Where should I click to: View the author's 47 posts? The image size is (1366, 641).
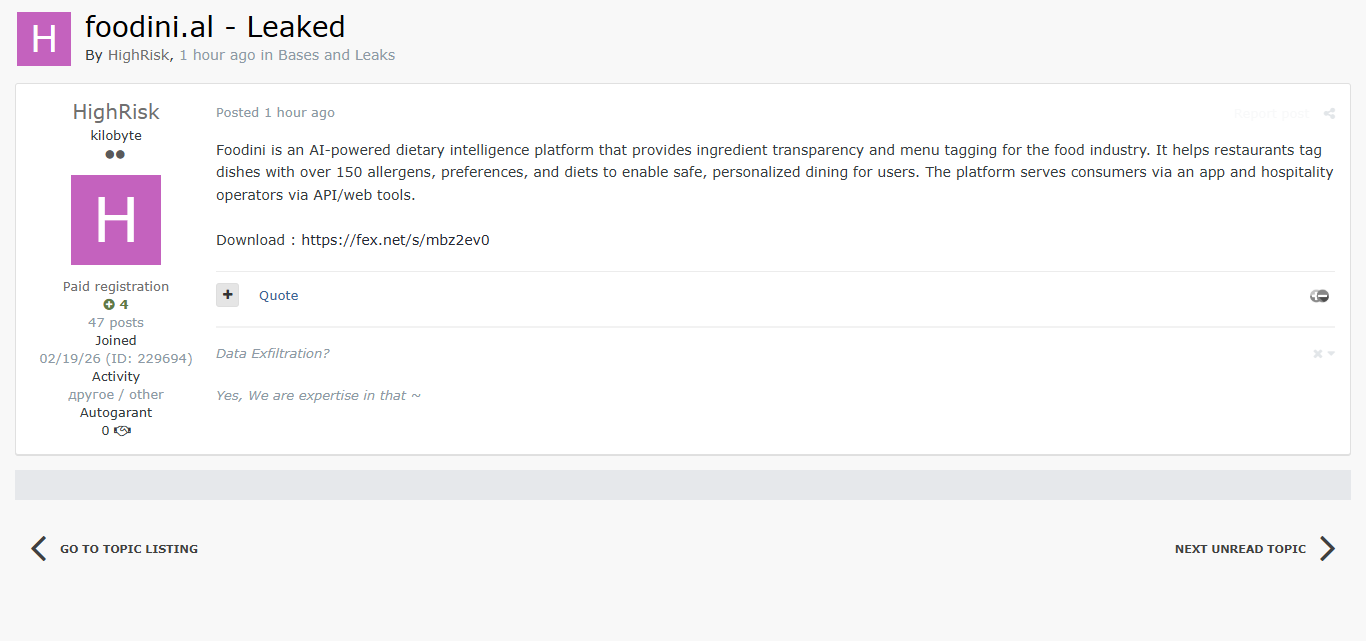[x=116, y=323]
